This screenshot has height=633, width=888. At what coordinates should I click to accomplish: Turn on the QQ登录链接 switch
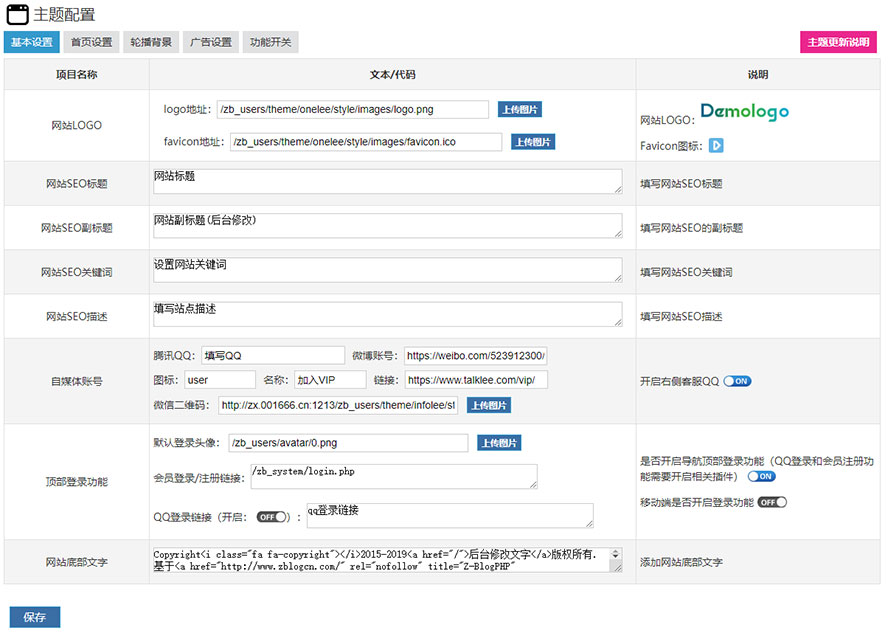273,517
